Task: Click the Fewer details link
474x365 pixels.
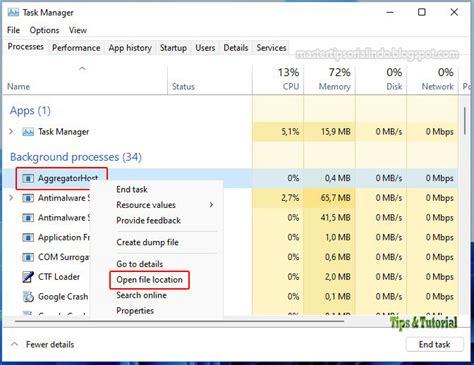Action: [x=50, y=344]
